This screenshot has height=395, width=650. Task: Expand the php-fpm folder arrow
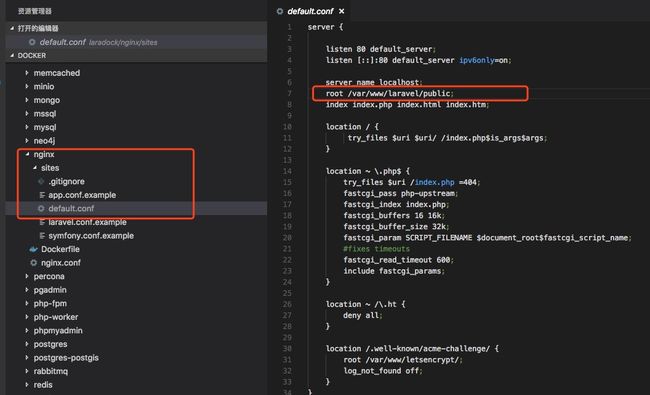(x=27, y=303)
